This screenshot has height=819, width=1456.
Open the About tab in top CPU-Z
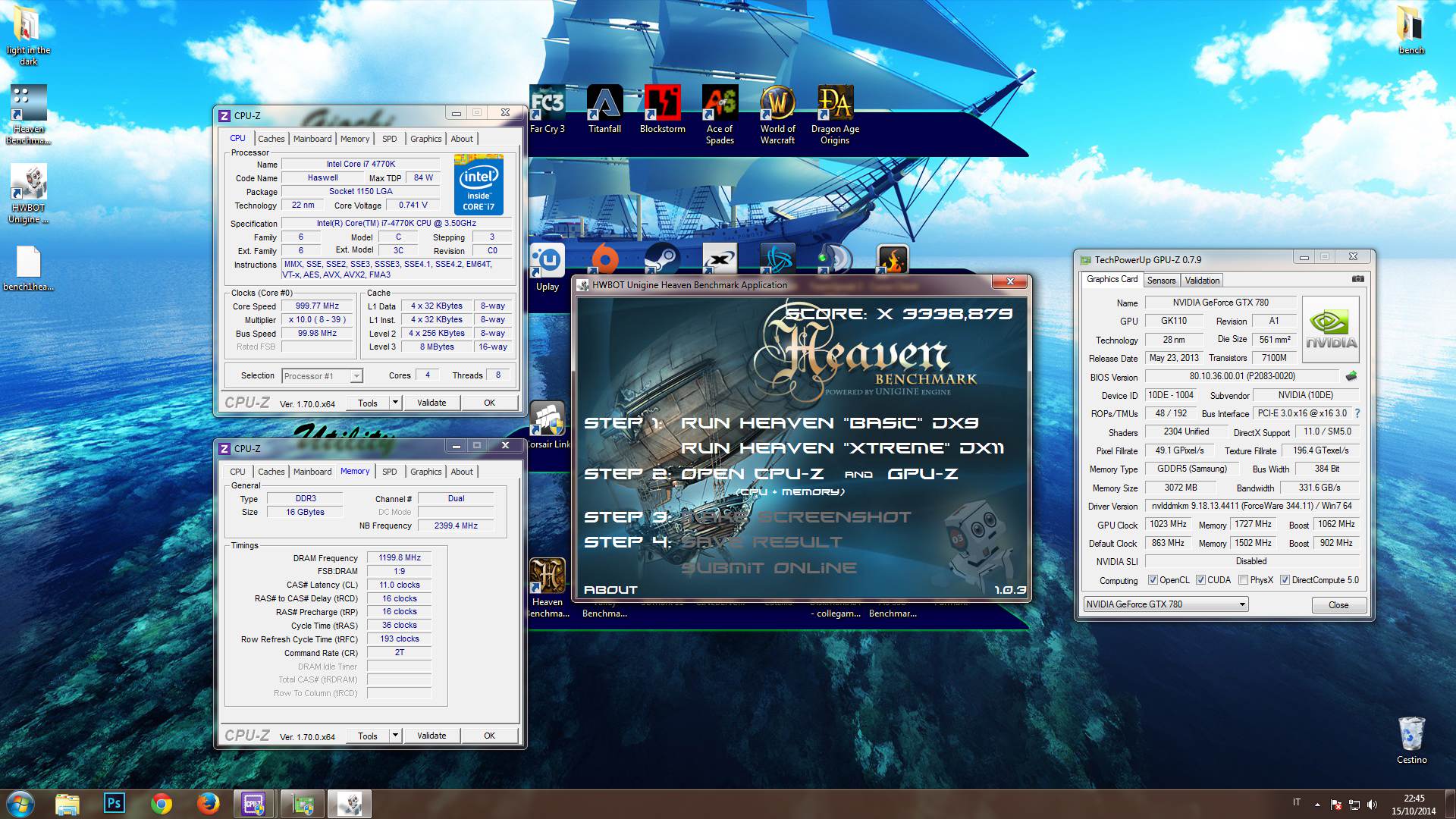click(x=462, y=139)
